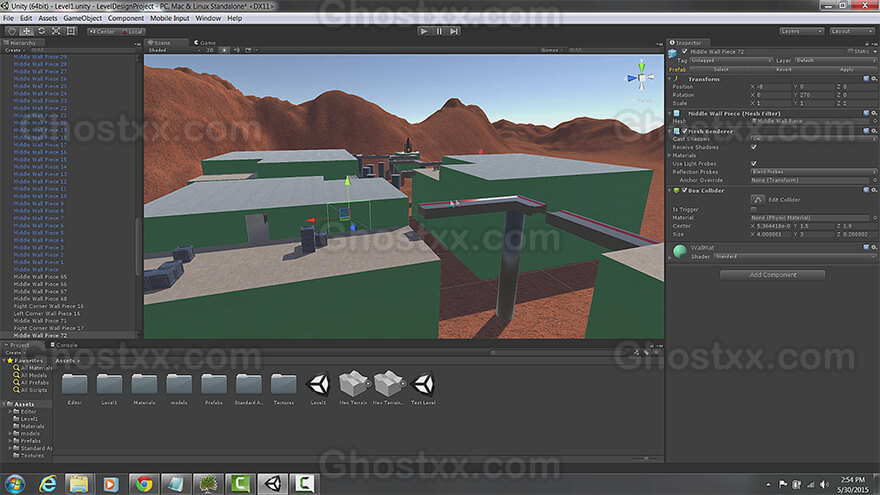Open the GameObject menu
This screenshot has height=495, width=880.
coord(82,19)
